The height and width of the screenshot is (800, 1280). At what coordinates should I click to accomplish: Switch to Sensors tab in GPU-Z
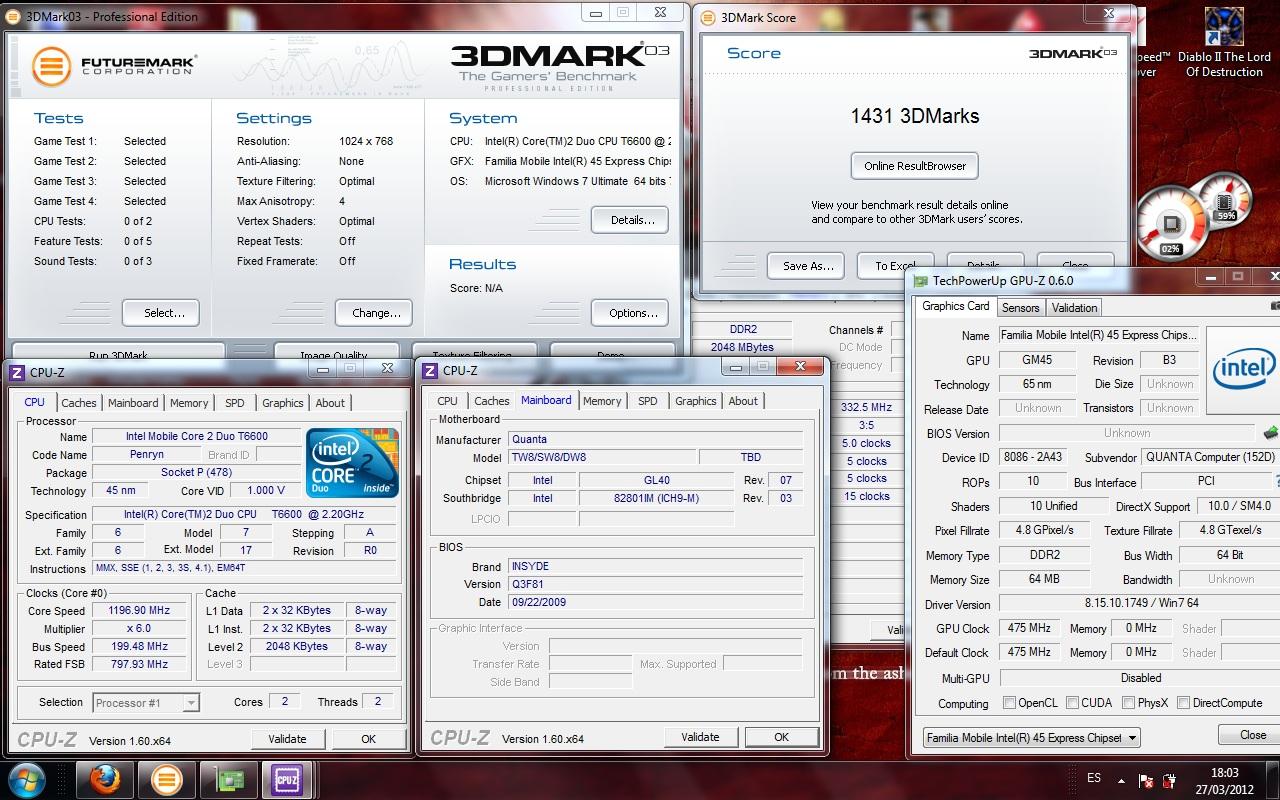point(1021,308)
